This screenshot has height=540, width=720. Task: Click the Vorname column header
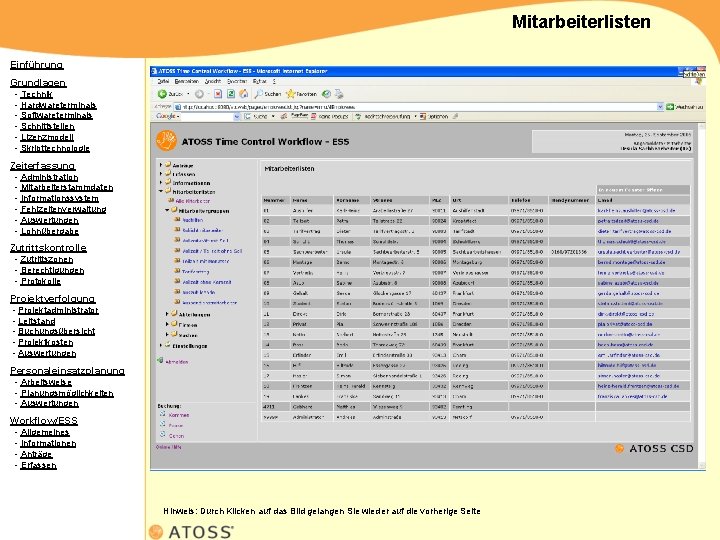(352, 200)
